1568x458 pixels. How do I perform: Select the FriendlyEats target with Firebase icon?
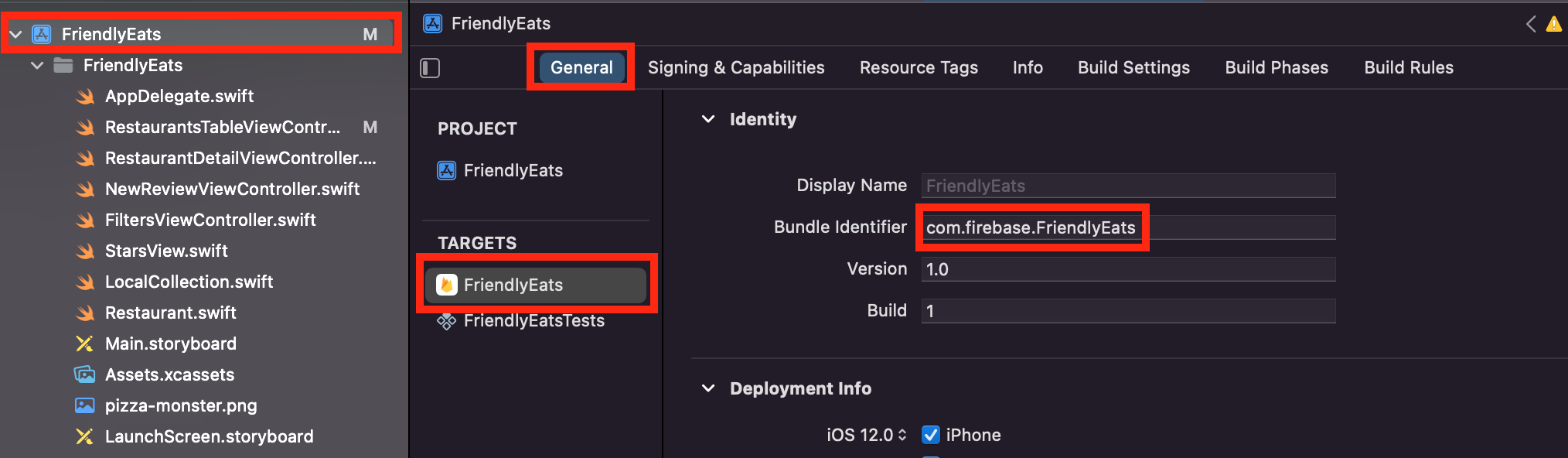(x=537, y=285)
